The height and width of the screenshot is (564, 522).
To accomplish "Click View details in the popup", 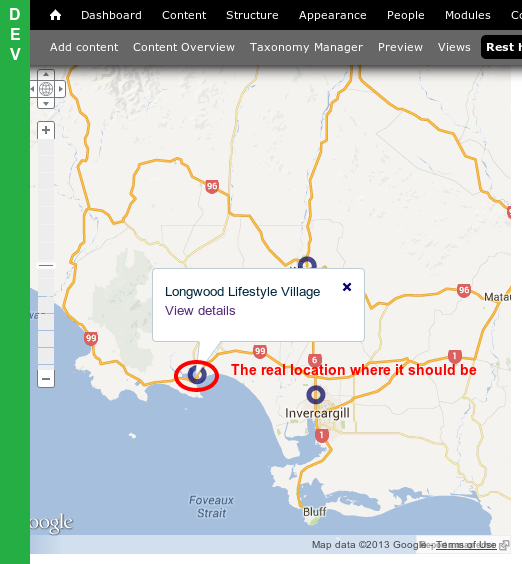I will tap(200, 310).
